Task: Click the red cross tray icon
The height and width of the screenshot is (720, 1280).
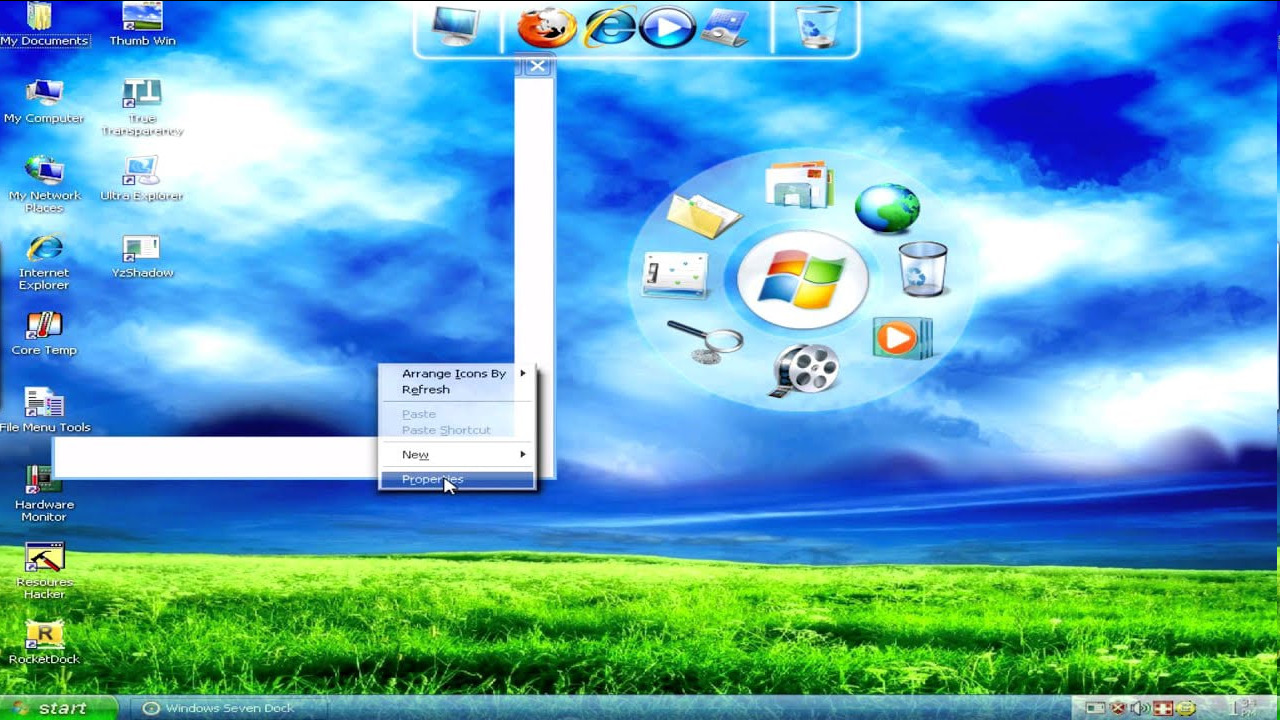Action: coord(1163,709)
